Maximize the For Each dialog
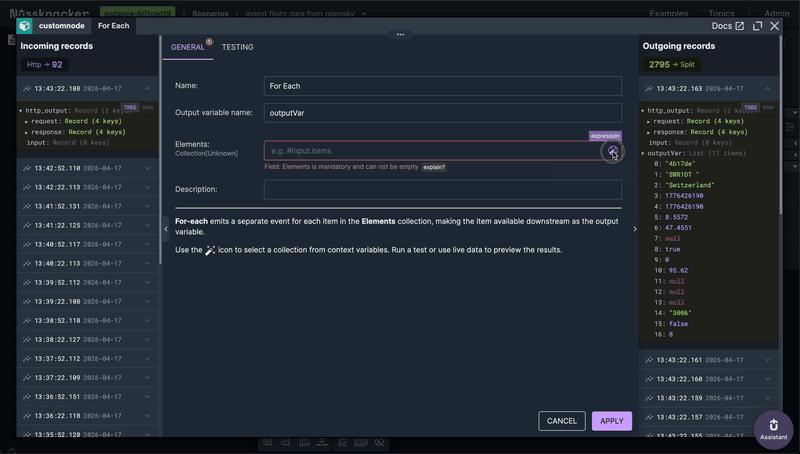This screenshot has height=454, width=800. [757, 26]
